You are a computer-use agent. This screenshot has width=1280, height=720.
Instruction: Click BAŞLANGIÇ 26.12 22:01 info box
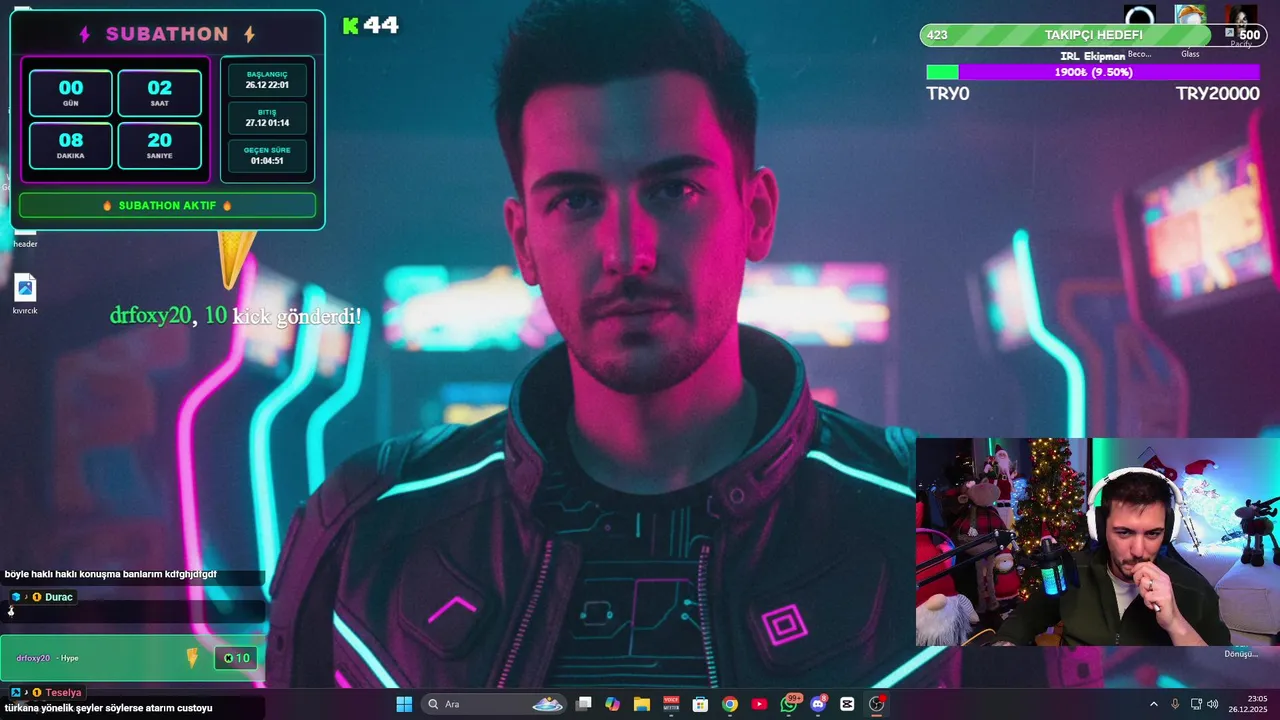[x=267, y=80]
